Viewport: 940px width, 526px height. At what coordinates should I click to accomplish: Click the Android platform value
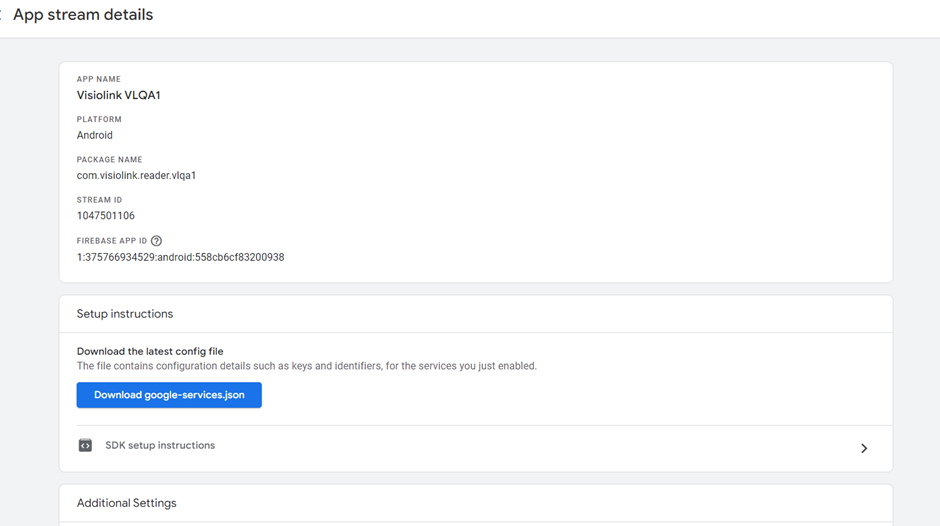[95, 136]
